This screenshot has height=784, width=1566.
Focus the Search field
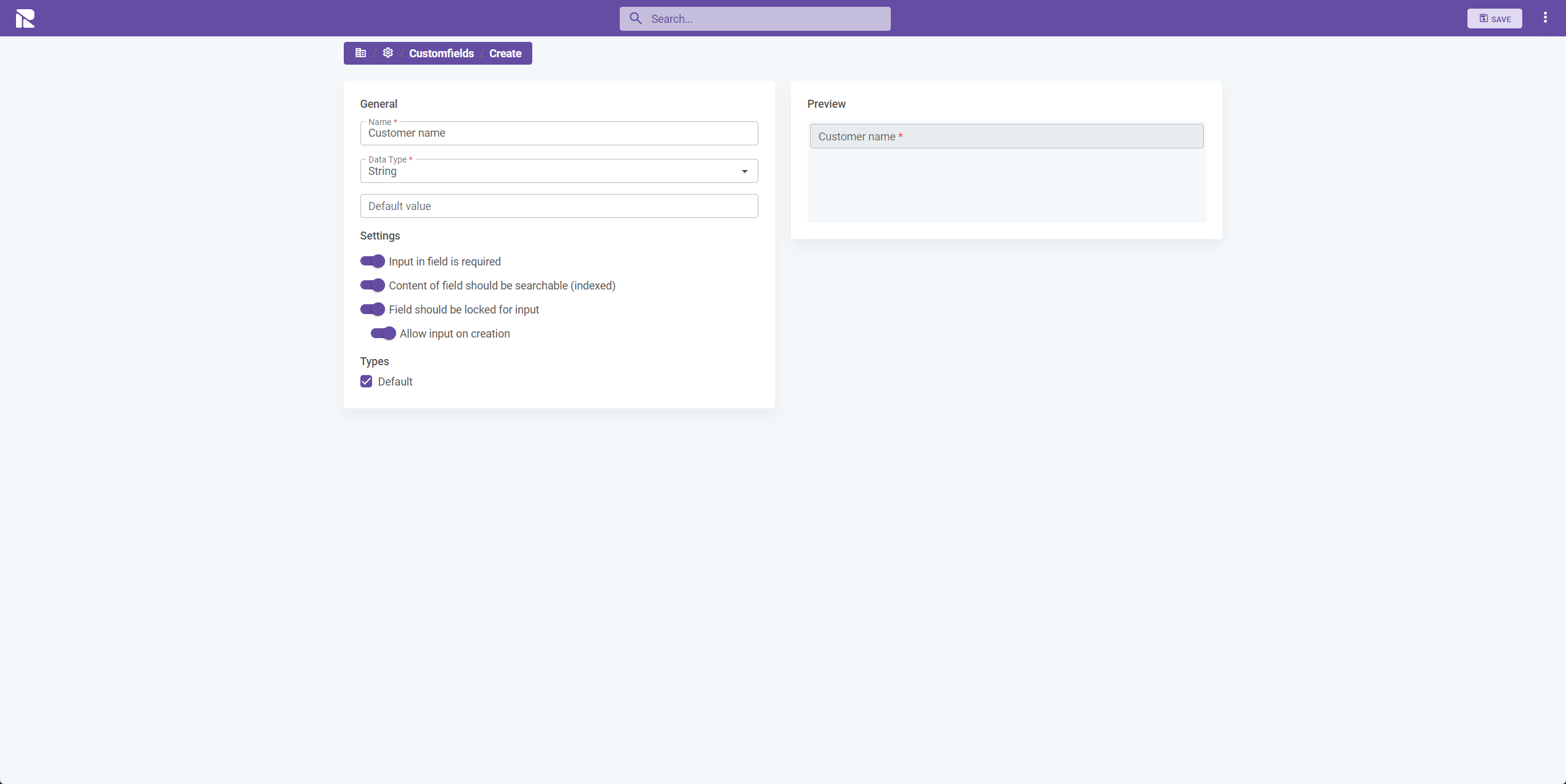(x=755, y=18)
